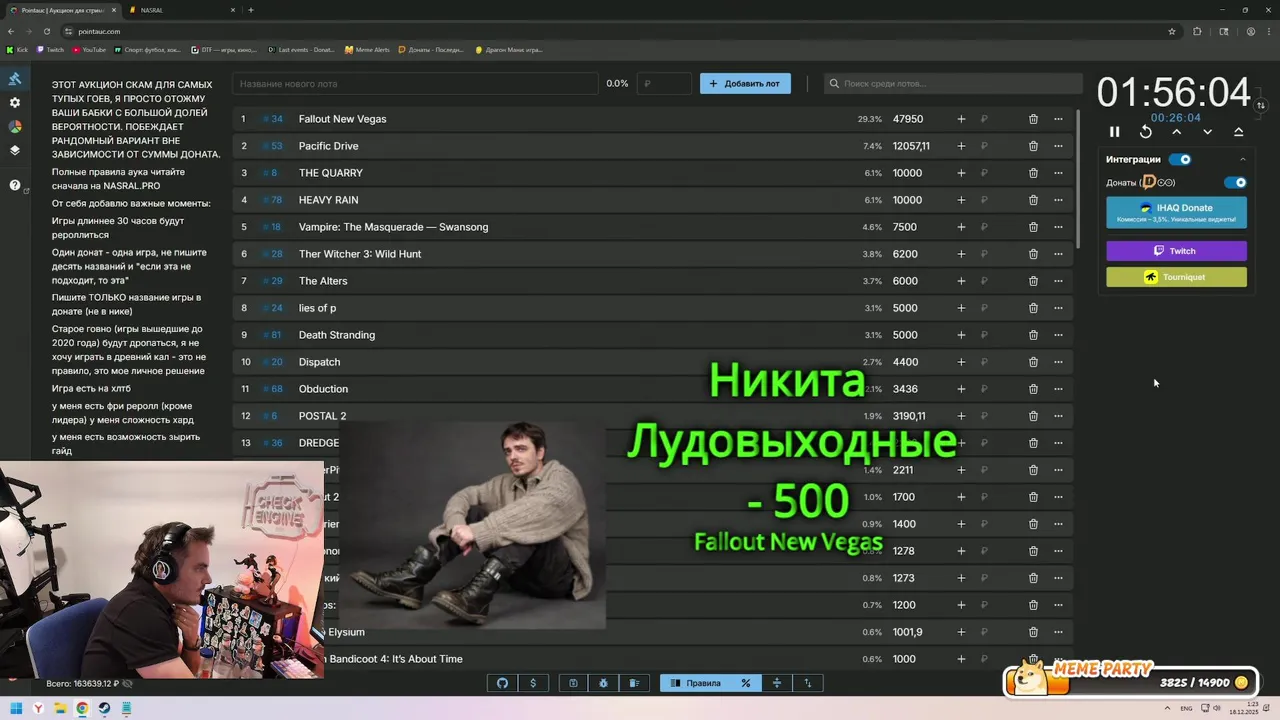Image resolution: width=1280 pixels, height=720 pixels.
Task: Open a new browser tab
Action: point(251,10)
